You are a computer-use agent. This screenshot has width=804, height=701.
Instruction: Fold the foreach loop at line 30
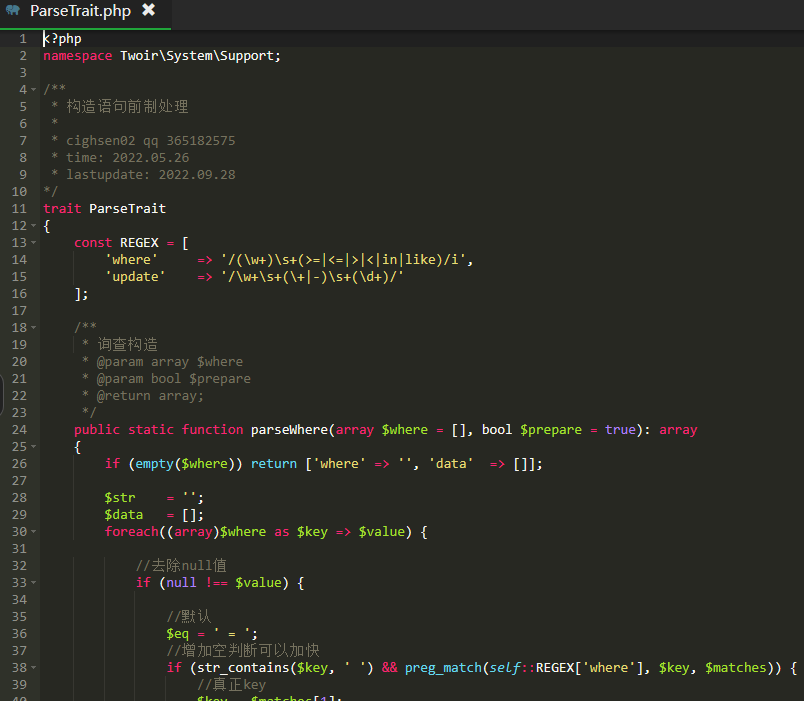pos(34,531)
